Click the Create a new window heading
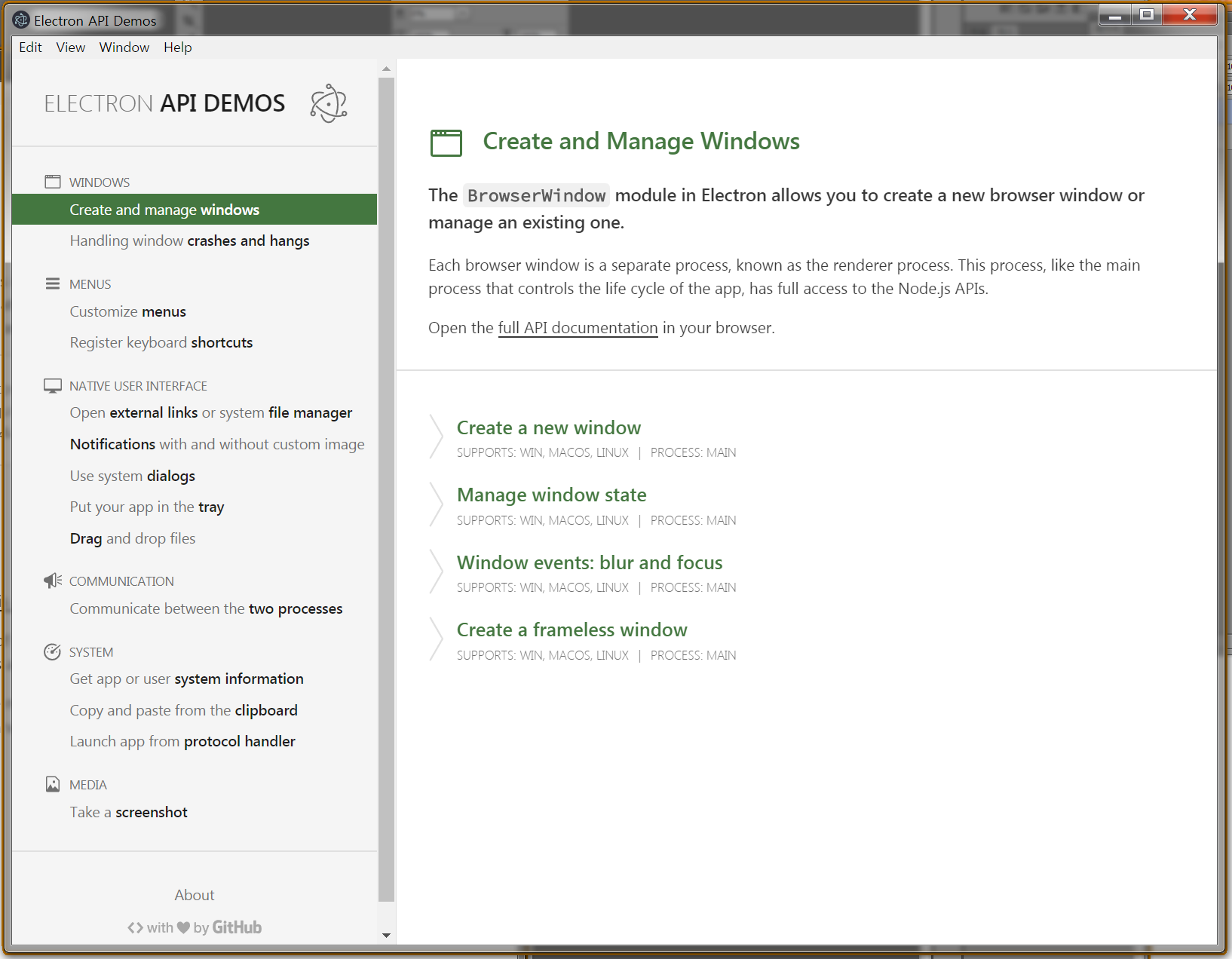 (548, 427)
